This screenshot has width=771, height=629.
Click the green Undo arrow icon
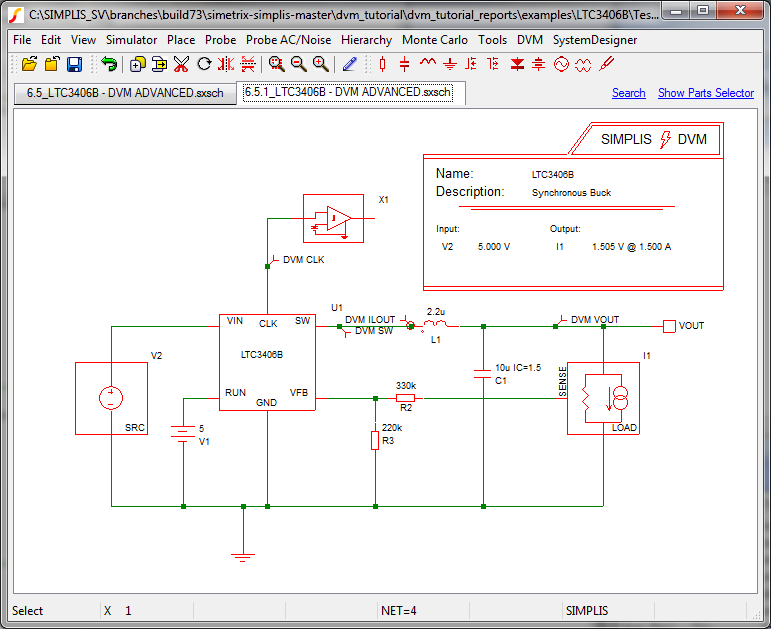[108, 64]
